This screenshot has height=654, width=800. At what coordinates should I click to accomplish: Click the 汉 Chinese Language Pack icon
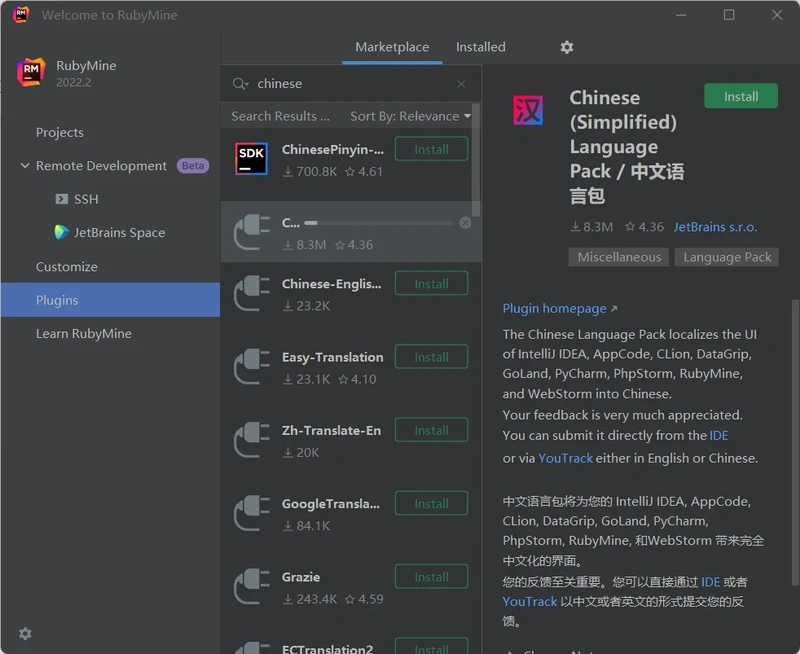(x=528, y=110)
